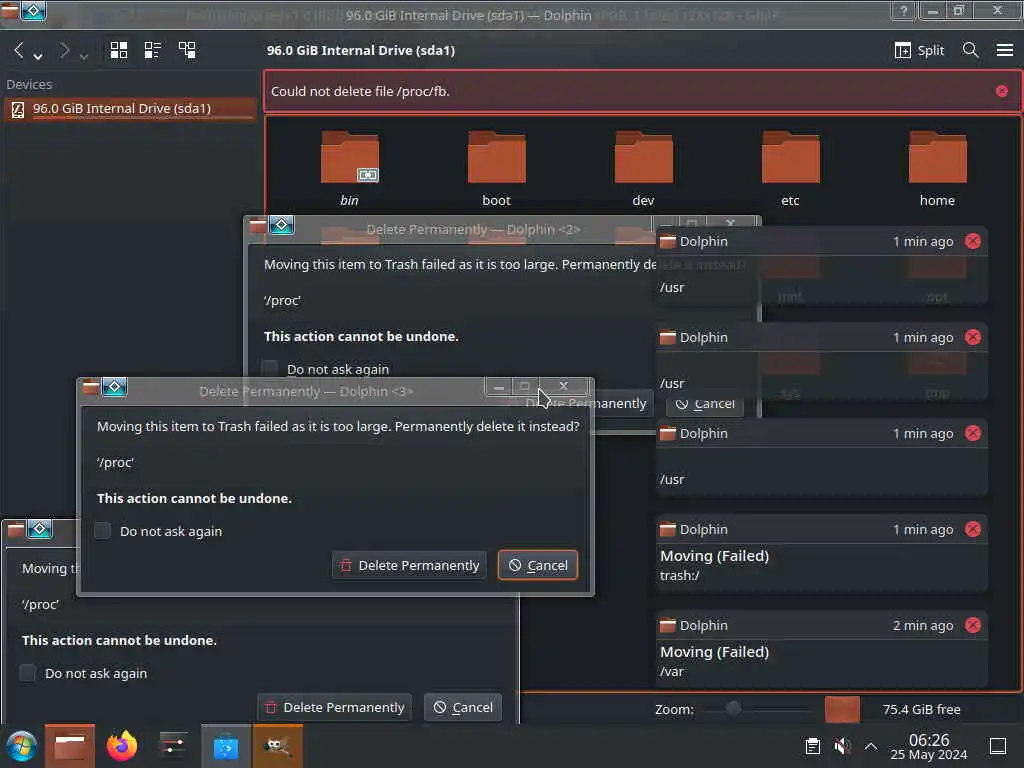Close the 'Moving (Failed) trash:/' notification
The image size is (1024, 768).
coord(973,529)
